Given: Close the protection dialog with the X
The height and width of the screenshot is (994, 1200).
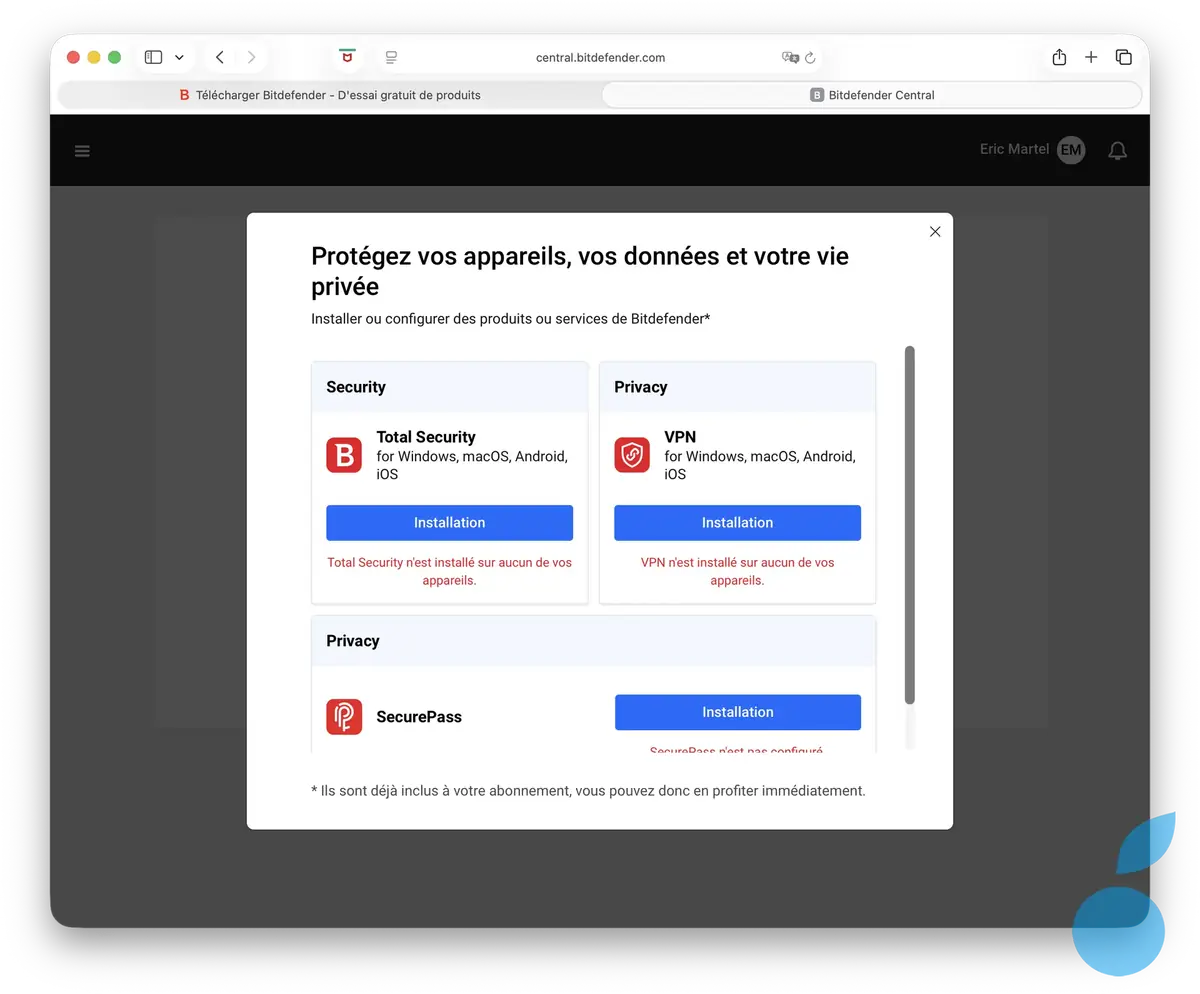Looking at the screenshot, I should 935,231.
